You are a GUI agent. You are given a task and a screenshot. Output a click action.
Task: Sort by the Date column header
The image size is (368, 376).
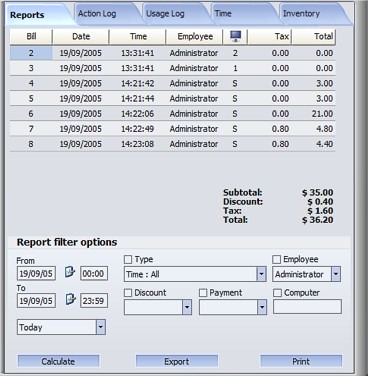[81, 36]
